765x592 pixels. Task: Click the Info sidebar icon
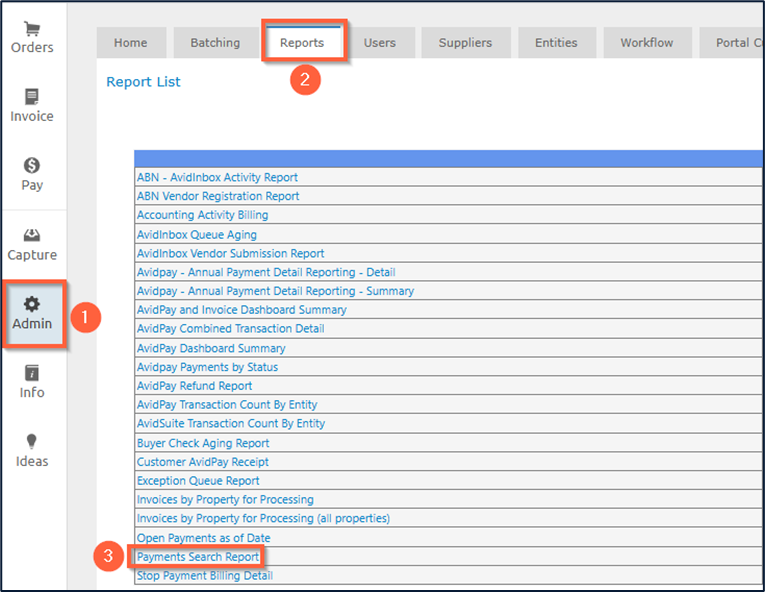click(x=32, y=373)
